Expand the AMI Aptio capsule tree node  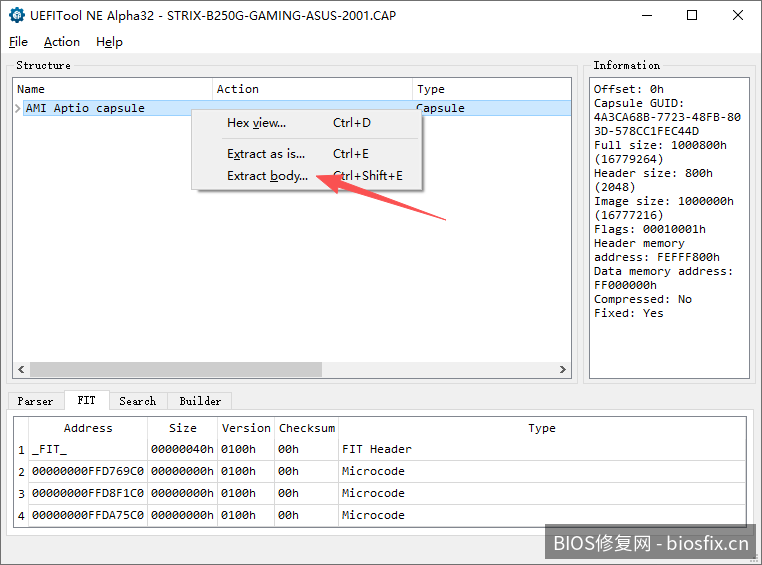click(x=18, y=108)
